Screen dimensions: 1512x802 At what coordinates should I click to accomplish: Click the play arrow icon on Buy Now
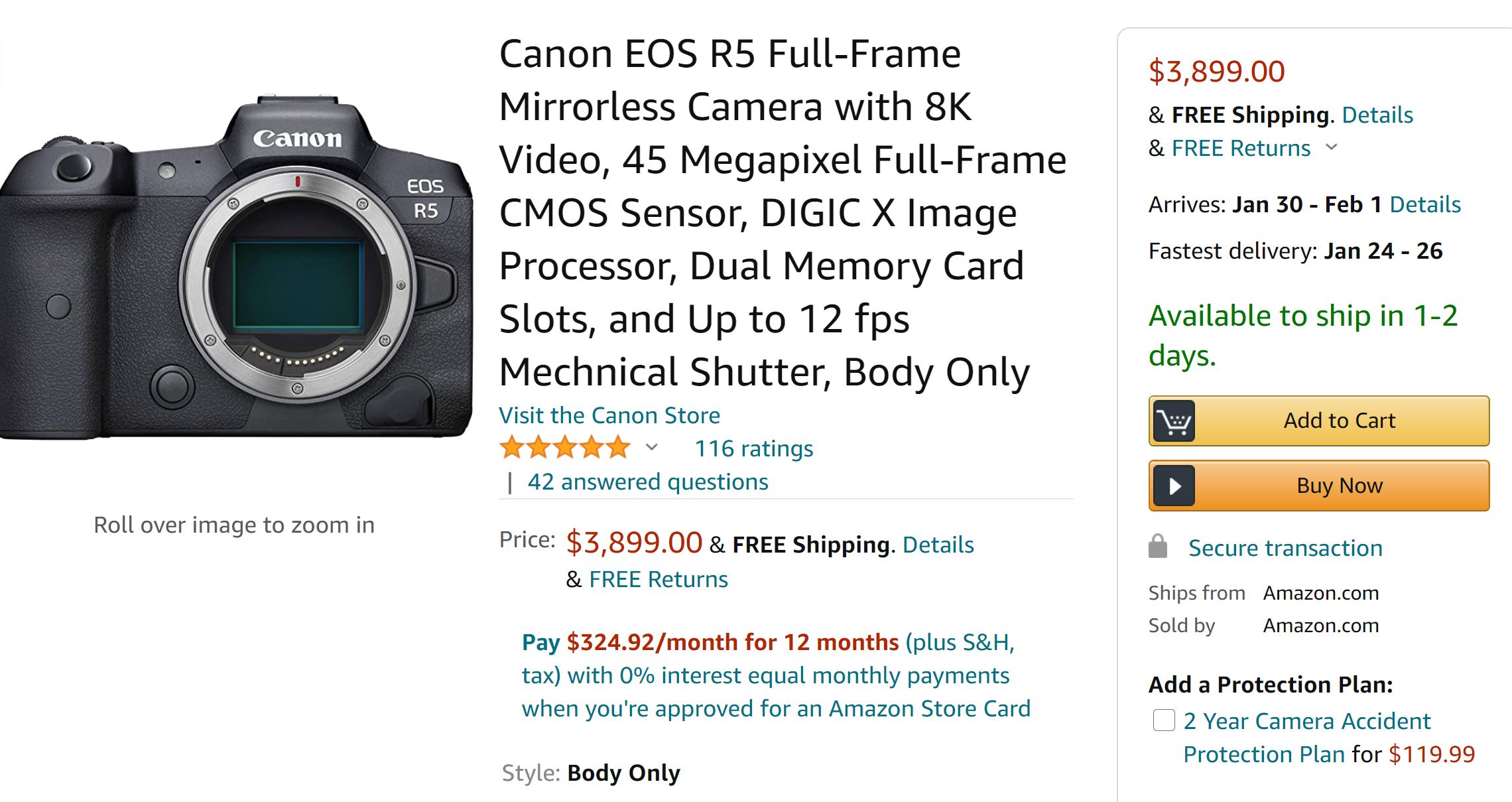[1174, 486]
